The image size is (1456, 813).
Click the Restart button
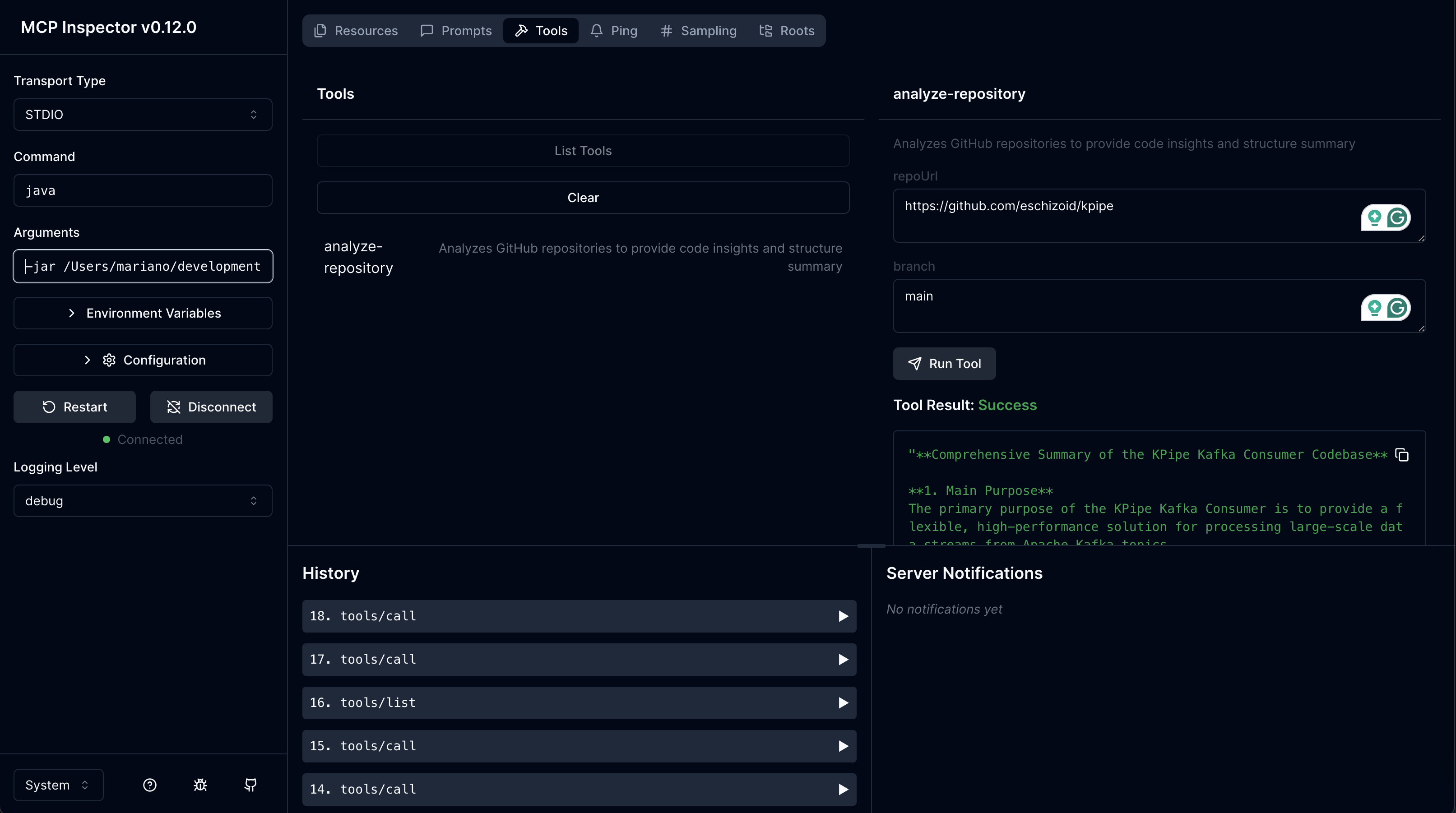74,407
